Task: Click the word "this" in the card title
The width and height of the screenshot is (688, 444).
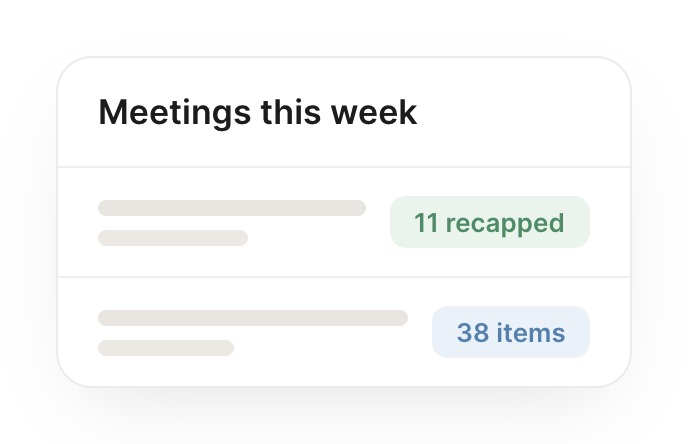Action: [x=291, y=113]
